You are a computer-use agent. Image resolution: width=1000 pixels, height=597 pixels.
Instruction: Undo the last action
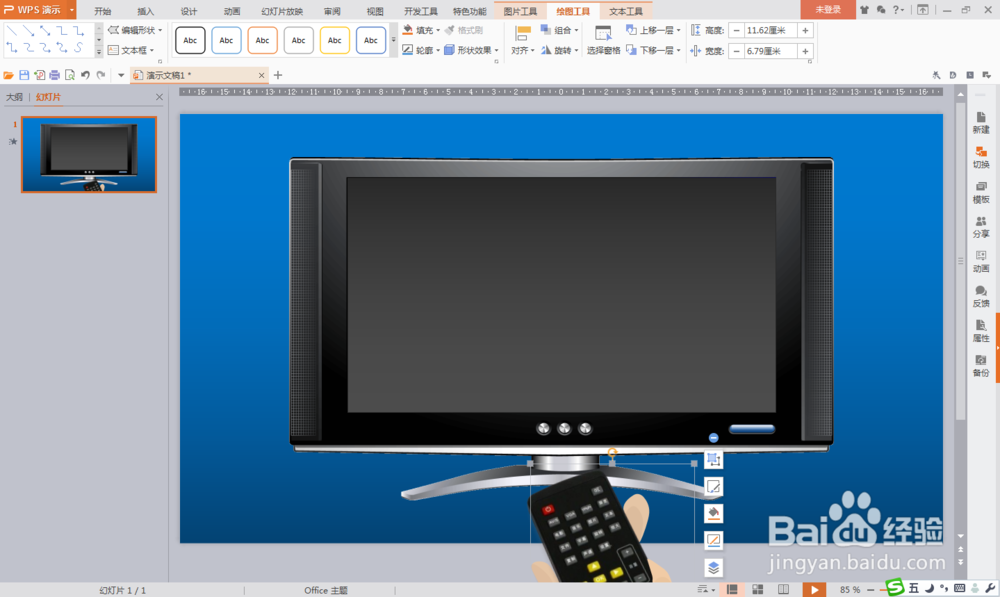85,75
